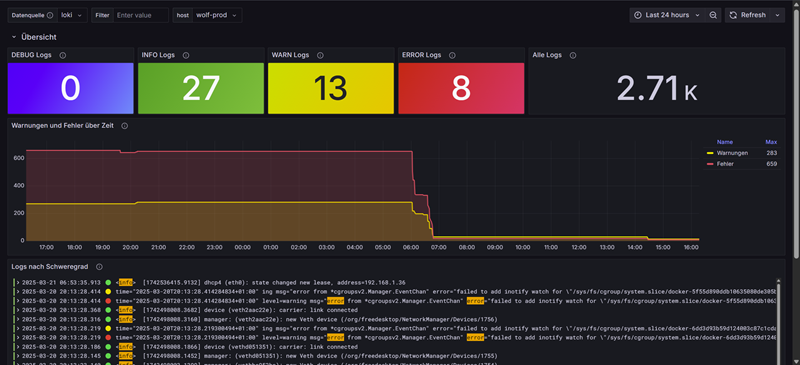The image size is (800, 365).
Task: Open the DEBUG Logs panel title menu
Action: pyautogui.click(x=32, y=55)
